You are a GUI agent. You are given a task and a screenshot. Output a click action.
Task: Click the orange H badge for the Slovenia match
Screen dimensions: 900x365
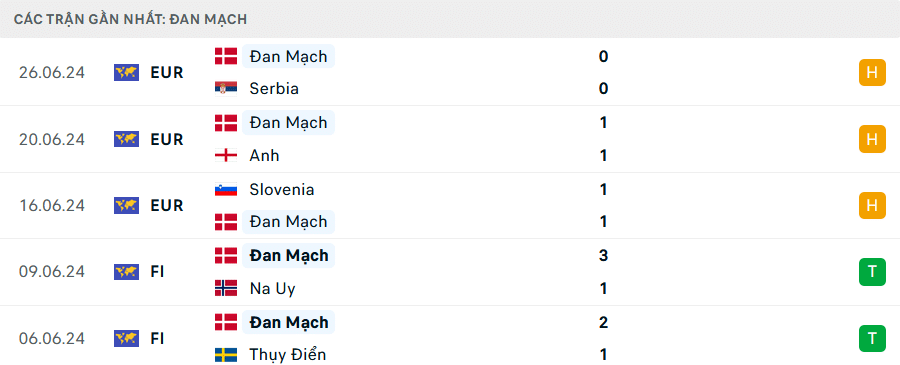pos(872,205)
